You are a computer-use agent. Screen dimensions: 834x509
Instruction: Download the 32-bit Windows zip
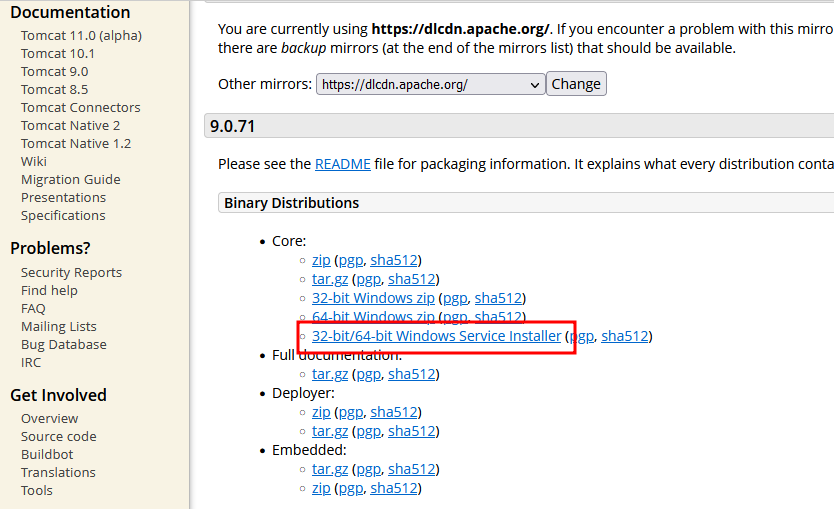pyautogui.click(x=373, y=299)
